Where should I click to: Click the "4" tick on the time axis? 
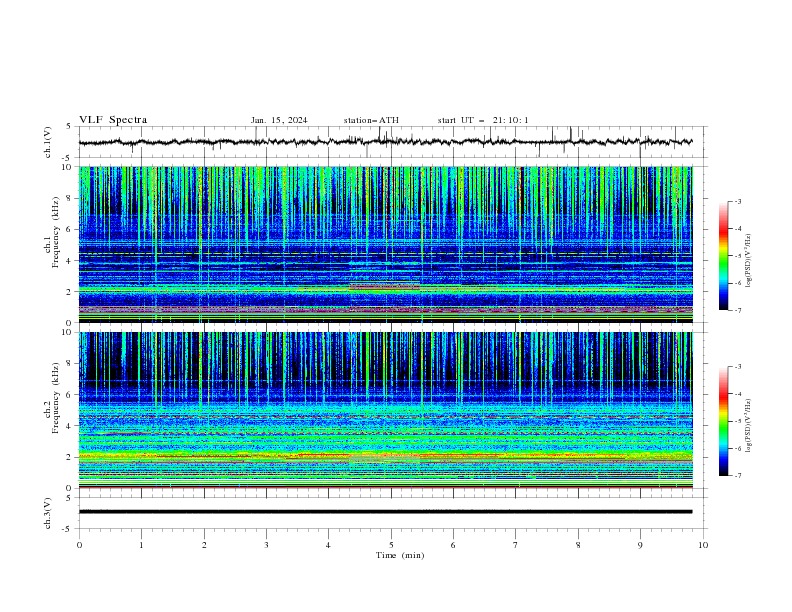(328, 545)
